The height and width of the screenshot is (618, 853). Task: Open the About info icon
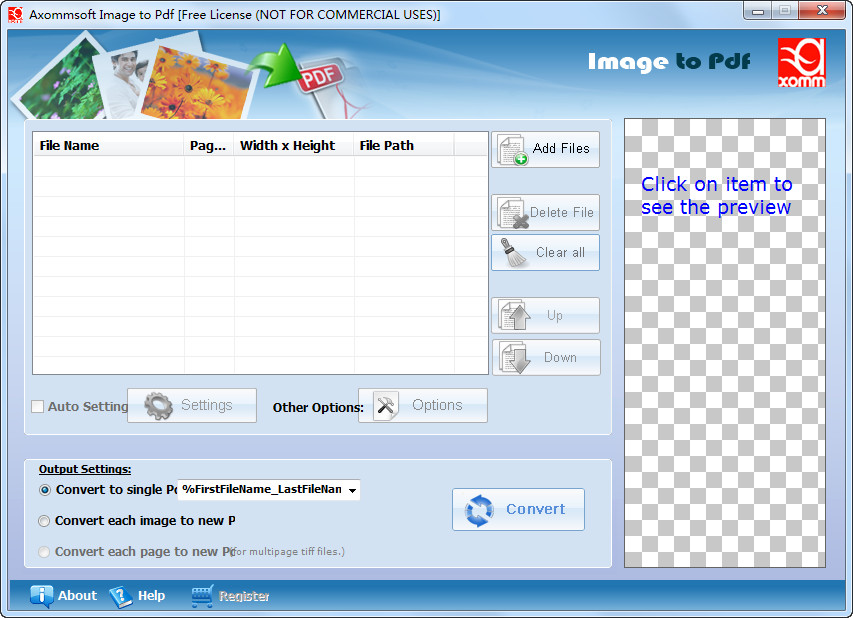(x=42, y=596)
